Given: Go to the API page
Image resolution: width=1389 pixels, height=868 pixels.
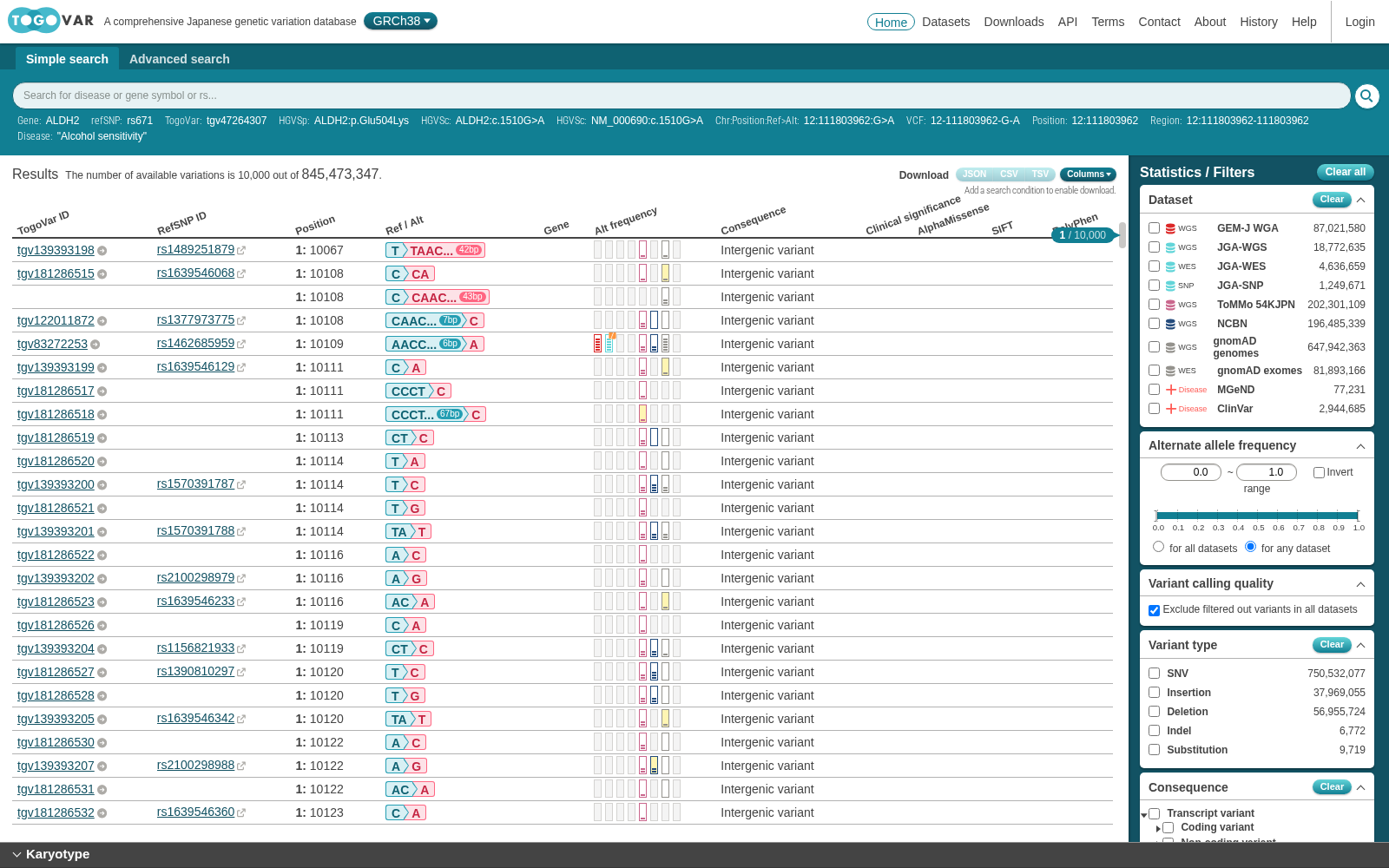Looking at the screenshot, I should click(1068, 22).
